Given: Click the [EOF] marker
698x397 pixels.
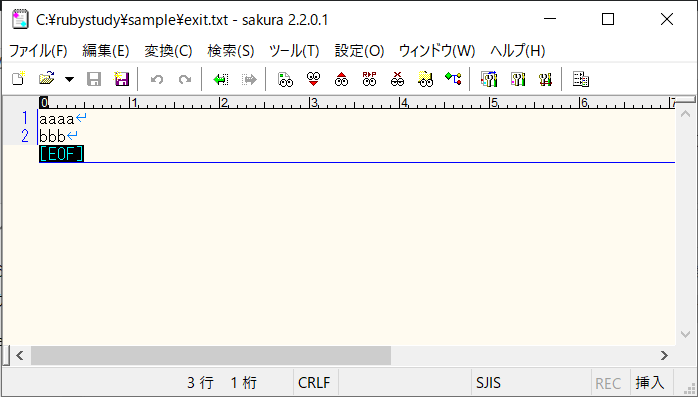Looking at the screenshot, I should click(61, 154).
